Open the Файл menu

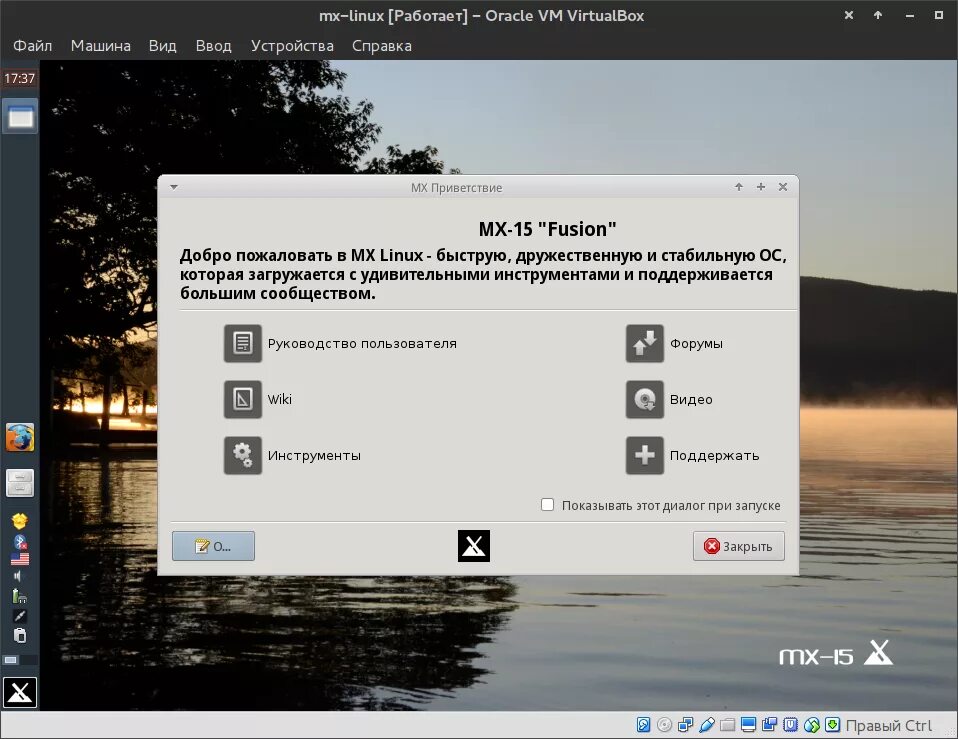point(32,46)
